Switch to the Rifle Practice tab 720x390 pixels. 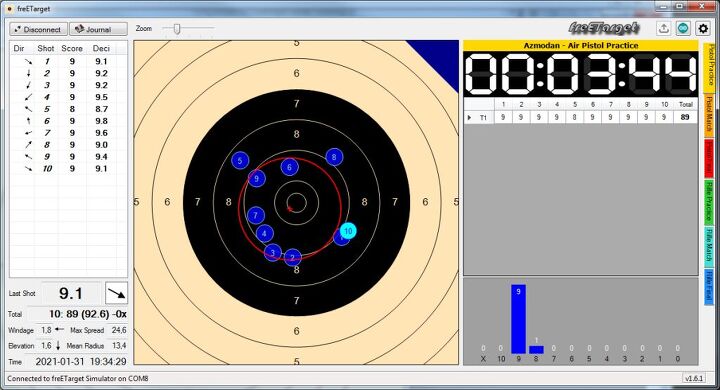[x=709, y=202]
